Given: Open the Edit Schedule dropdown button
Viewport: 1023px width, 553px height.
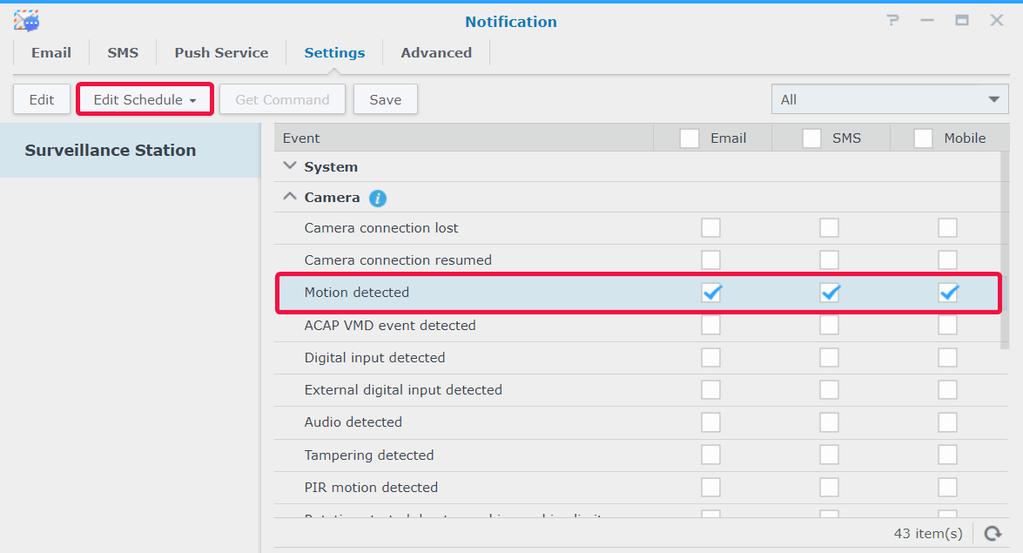Looking at the screenshot, I should coord(145,100).
